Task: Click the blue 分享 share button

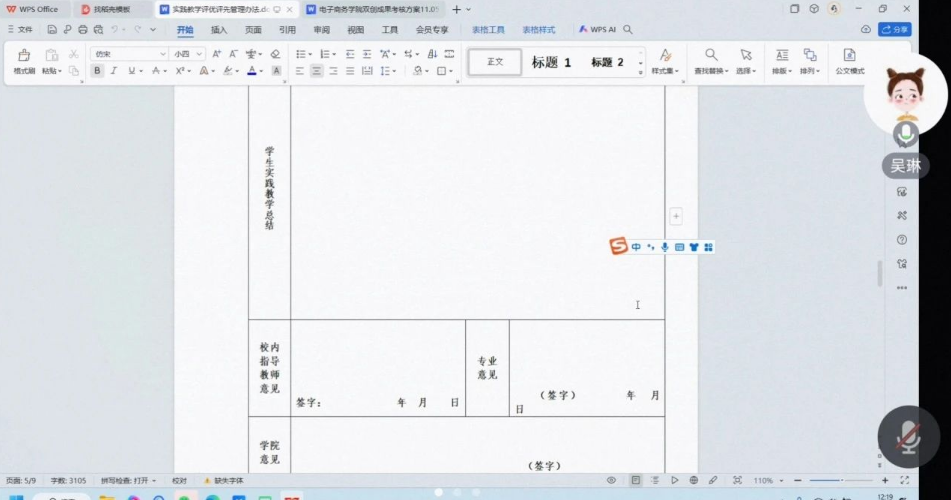Action: coord(894,30)
